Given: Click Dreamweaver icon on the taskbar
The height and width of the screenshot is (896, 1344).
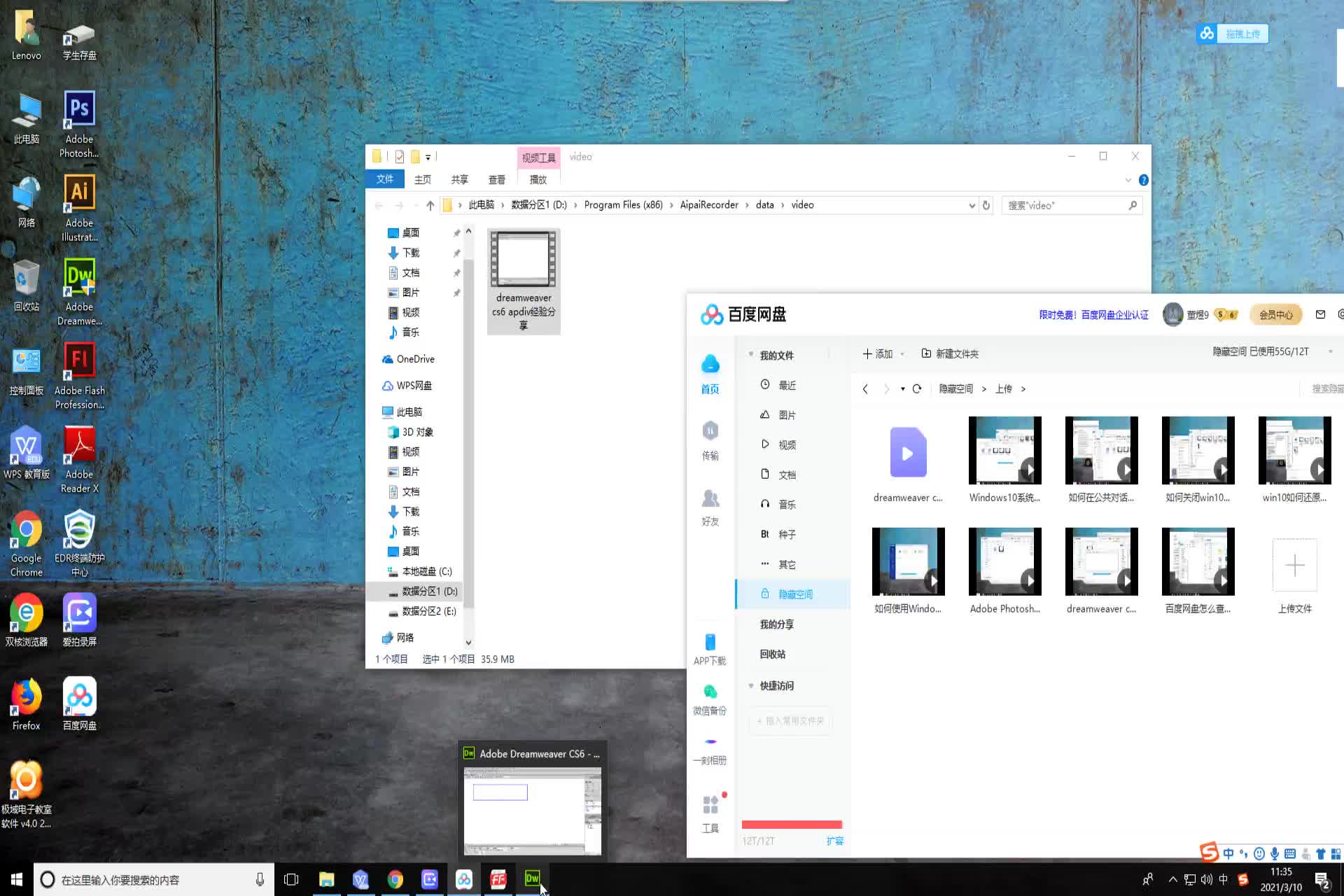Looking at the screenshot, I should (x=532, y=879).
